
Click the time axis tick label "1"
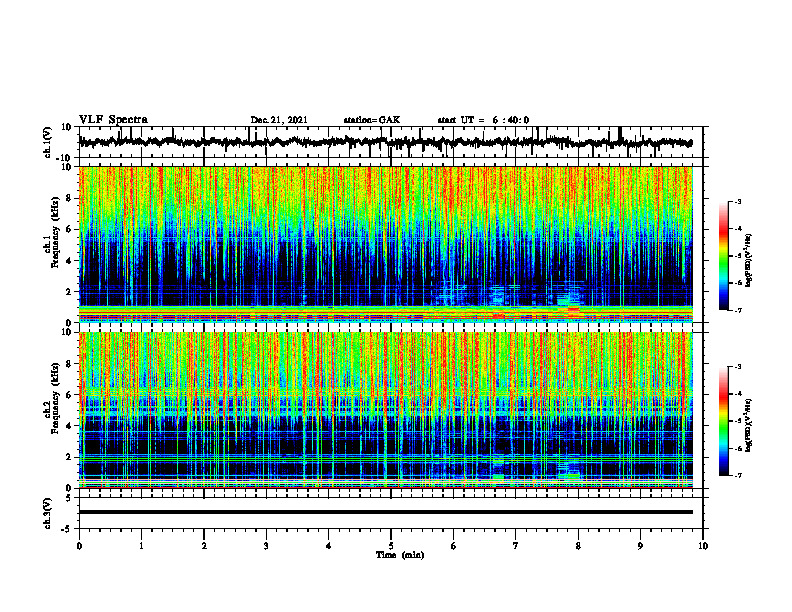(141, 546)
